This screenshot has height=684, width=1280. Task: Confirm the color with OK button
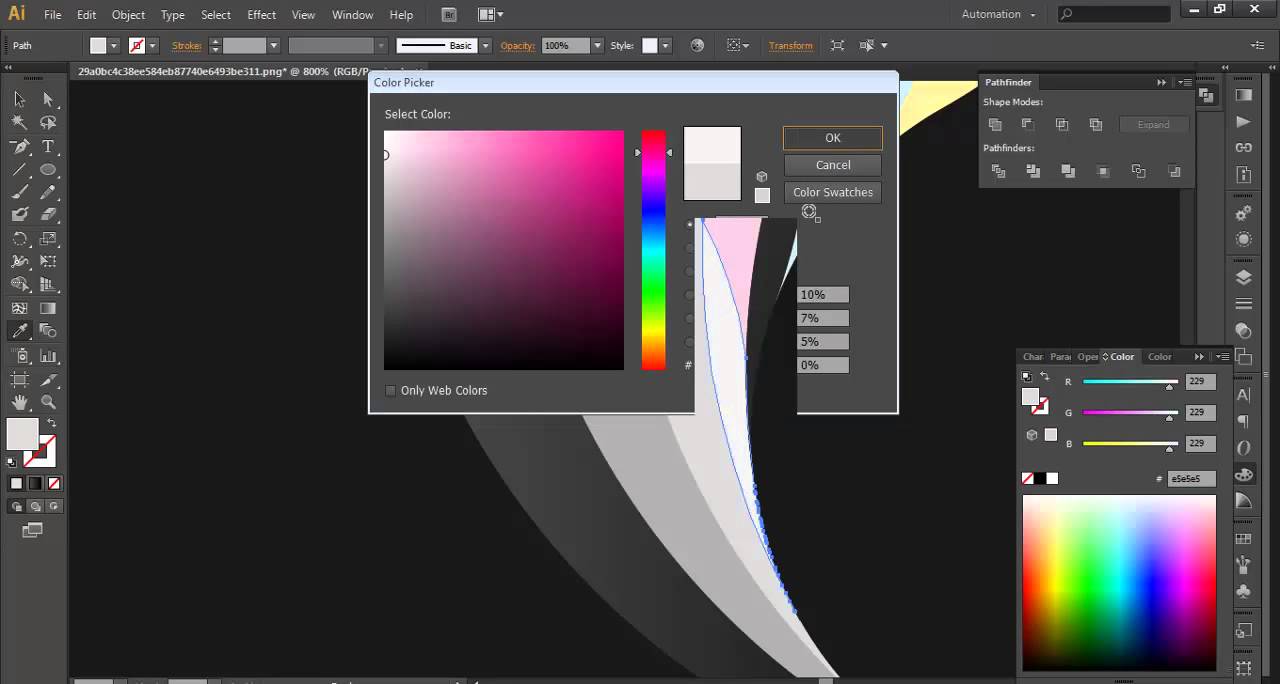(832, 138)
